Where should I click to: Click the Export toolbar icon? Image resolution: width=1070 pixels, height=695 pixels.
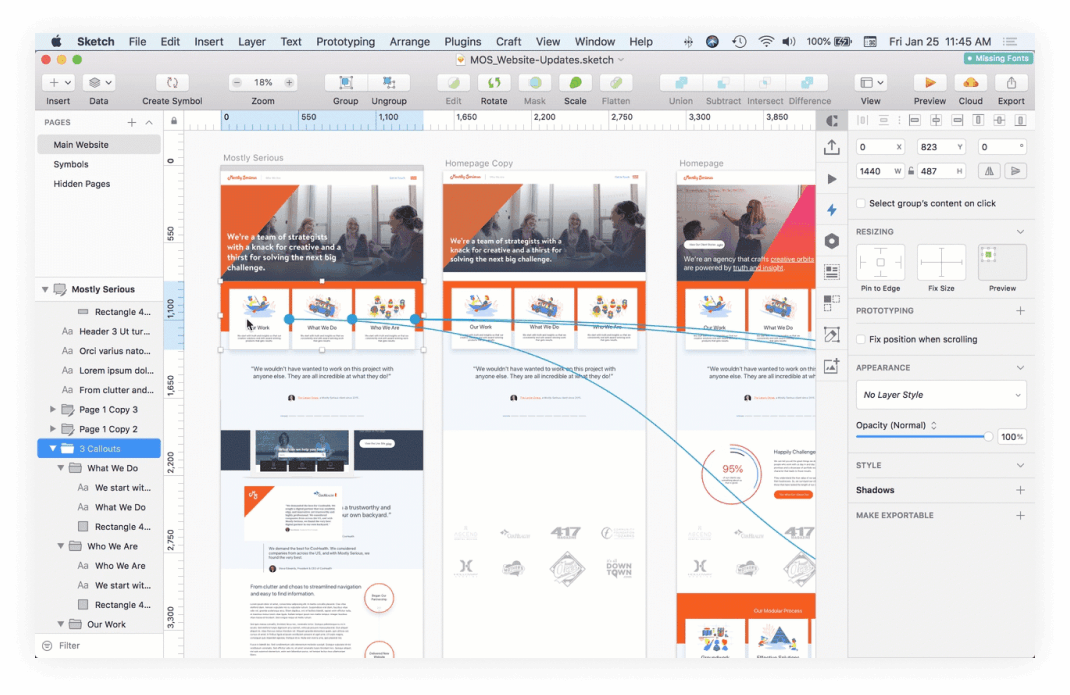[1011, 83]
